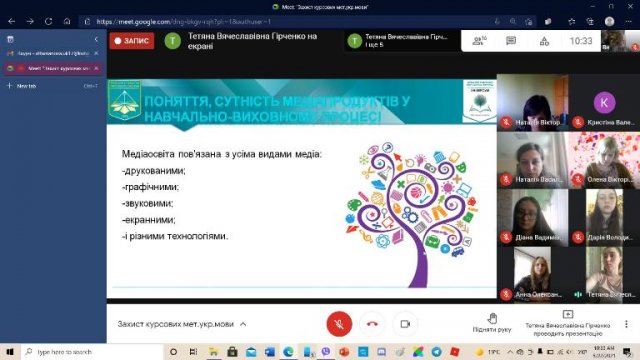Launch Telegram from the taskbar
Viewport: 640px width, 360px height.
click(436, 352)
